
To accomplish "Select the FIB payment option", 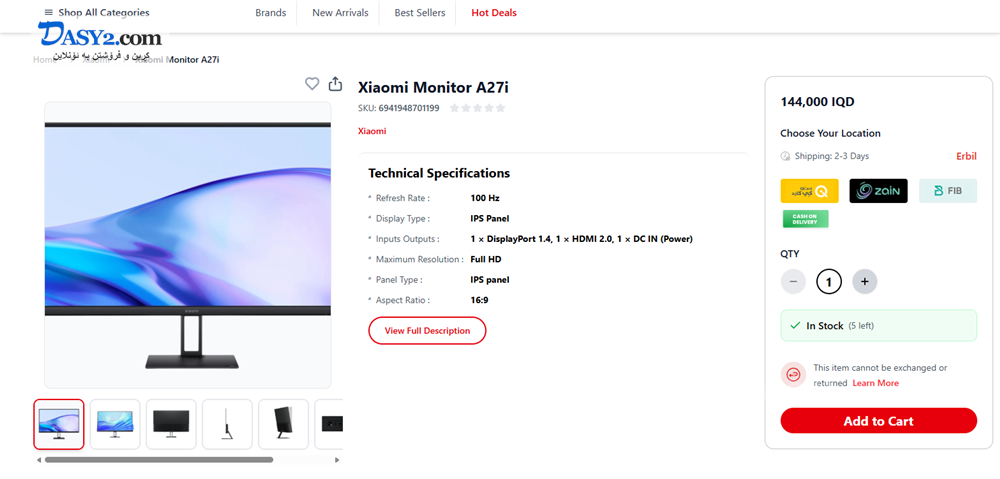I will pyautogui.click(x=947, y=191).
